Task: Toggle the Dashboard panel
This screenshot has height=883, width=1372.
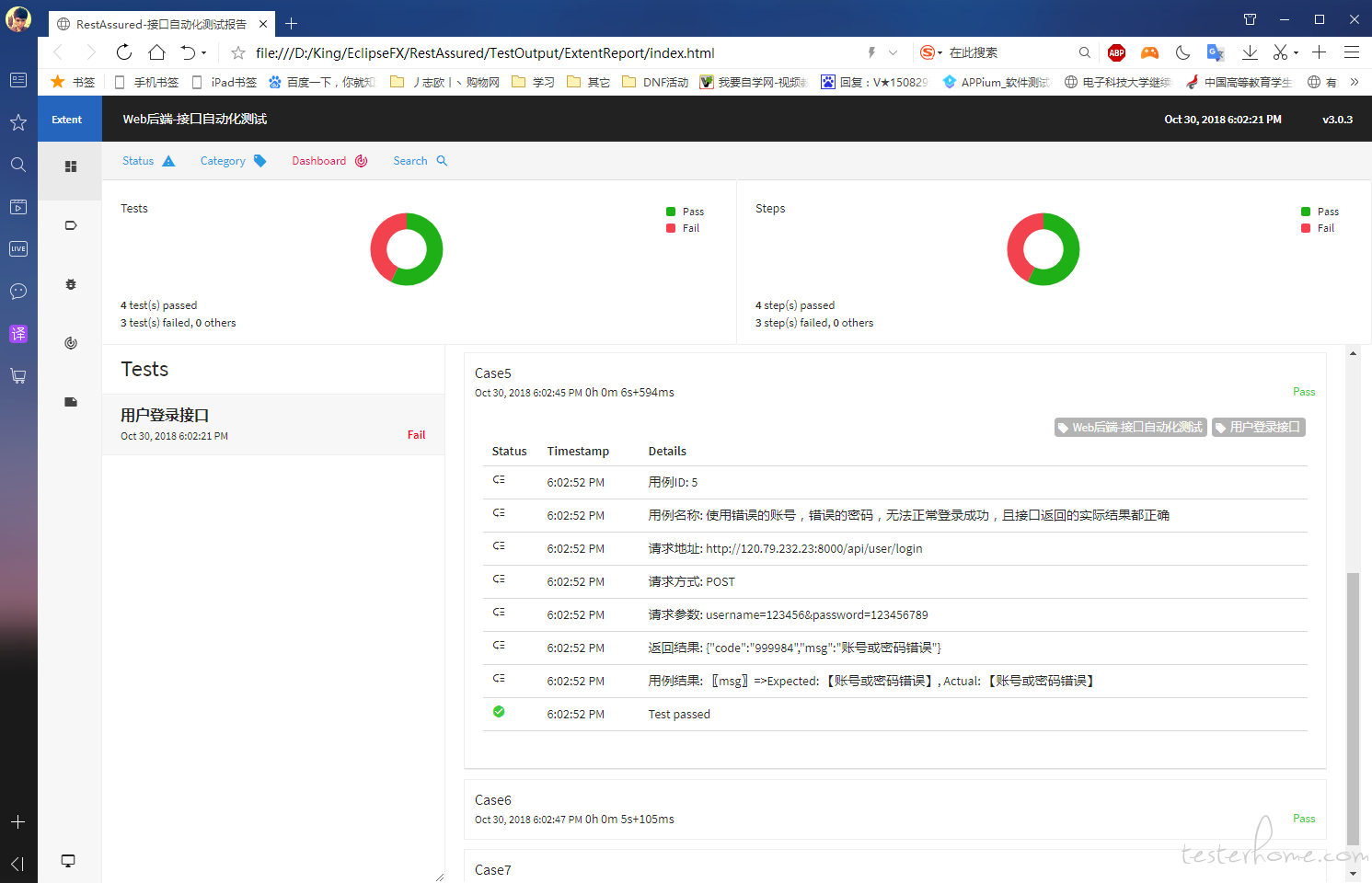Action: point(329,161)
